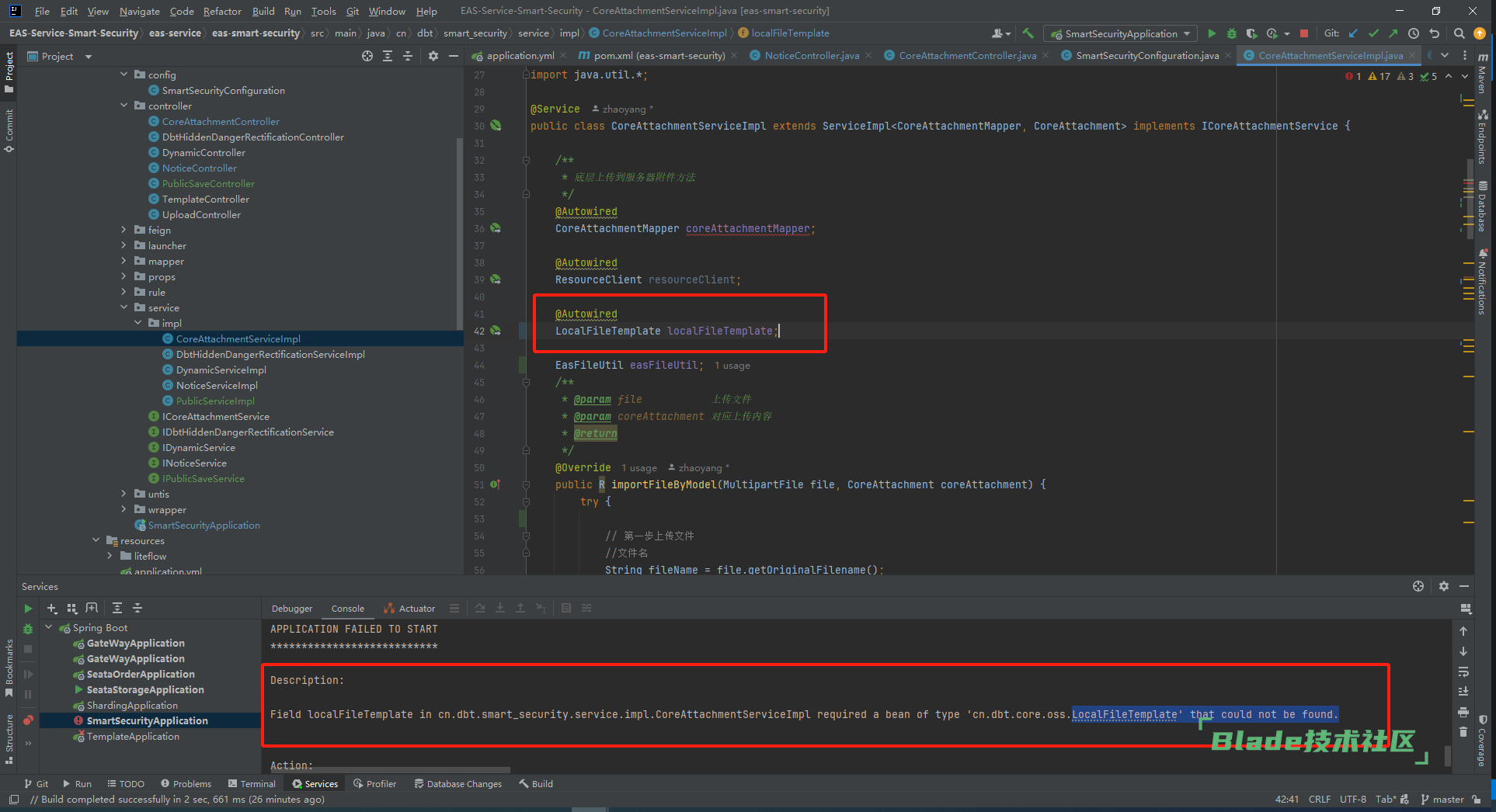Open the Terminal tool window
Image resolution: width=1496 pixels, height=812 pixels.
tap(252, 784)
